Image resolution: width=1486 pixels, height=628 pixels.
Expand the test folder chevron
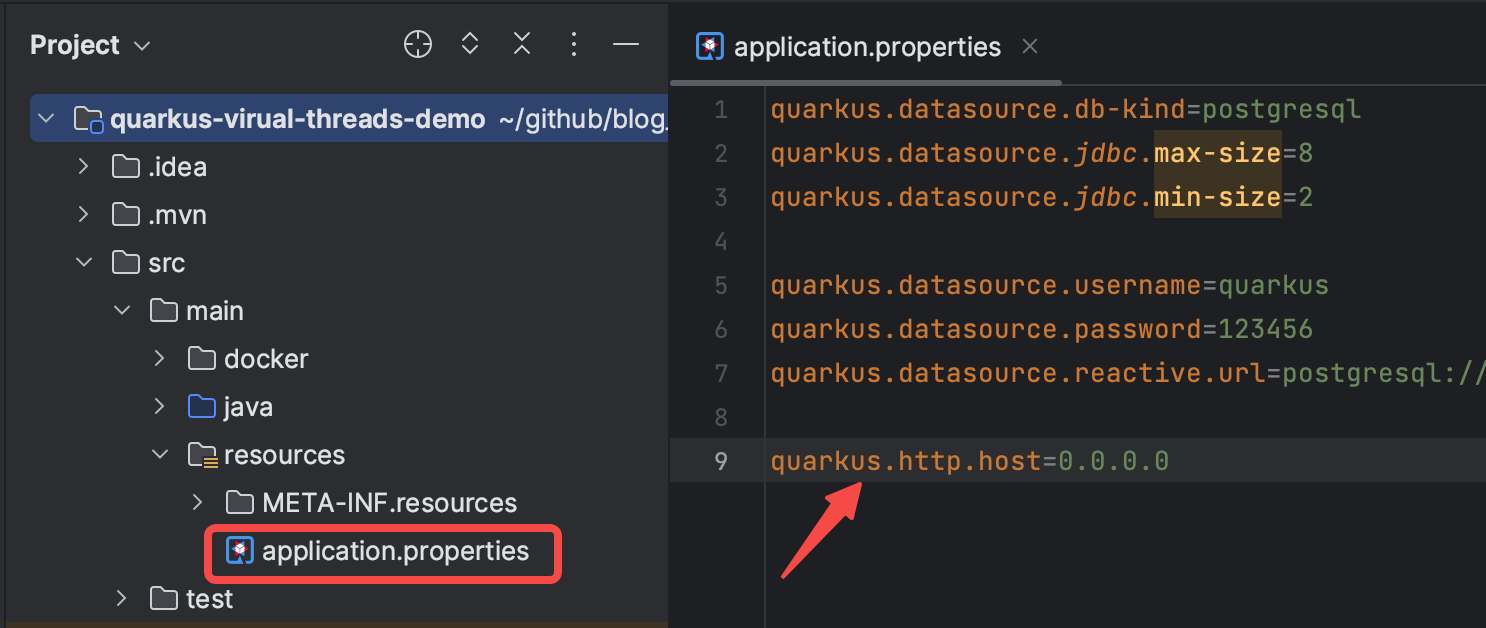click(x=121, y=598)
